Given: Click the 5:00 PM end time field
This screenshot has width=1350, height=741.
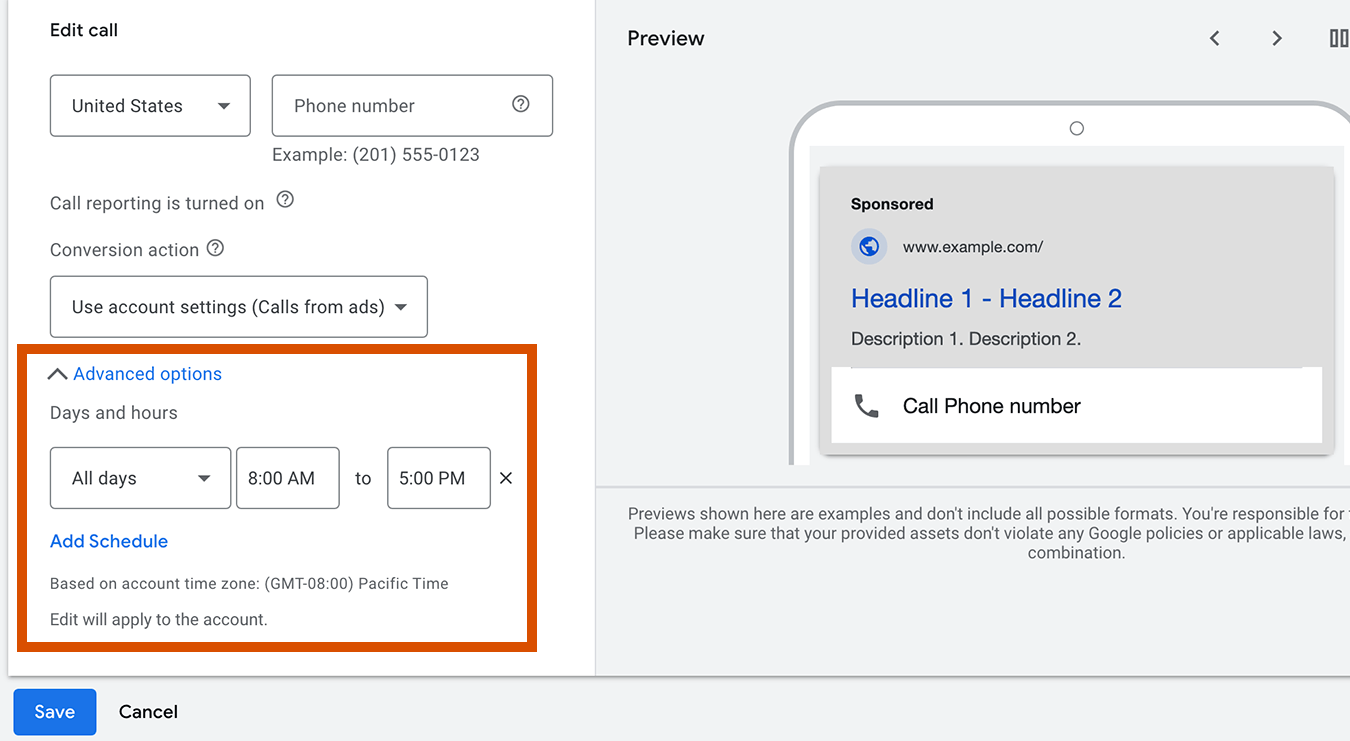Looking at the screenshot, I should pos(438,478).
